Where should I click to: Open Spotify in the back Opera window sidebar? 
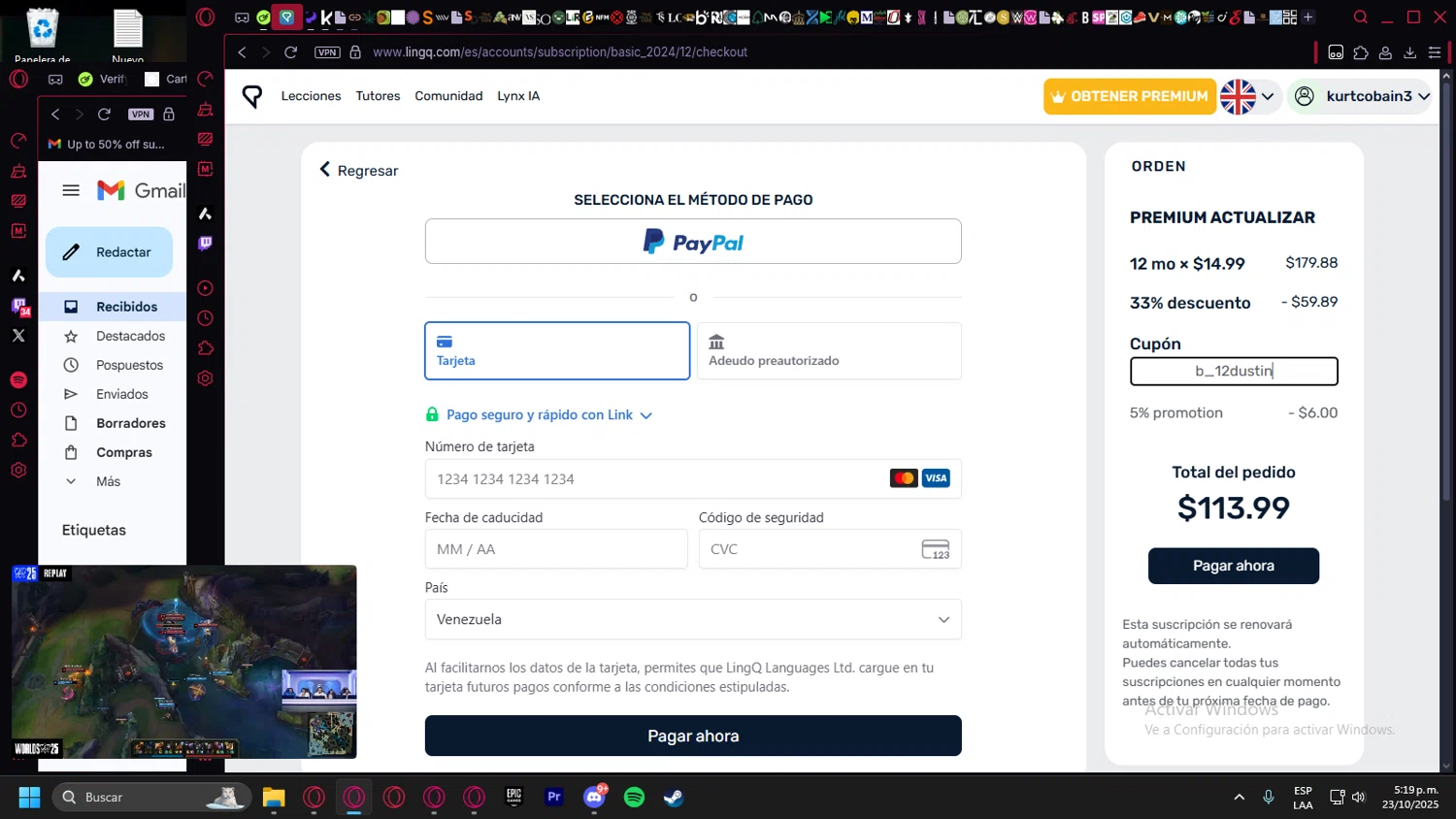point(18,380)
